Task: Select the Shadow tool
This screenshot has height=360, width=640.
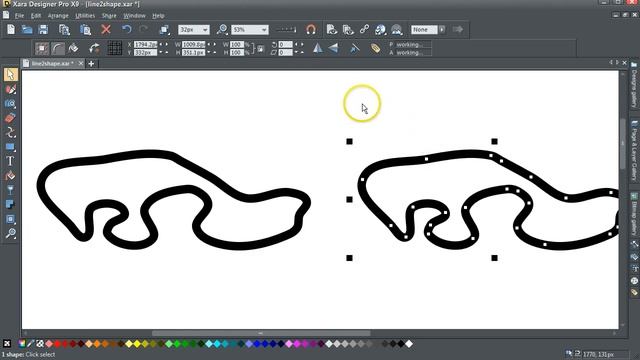Action: click(10, 204)
